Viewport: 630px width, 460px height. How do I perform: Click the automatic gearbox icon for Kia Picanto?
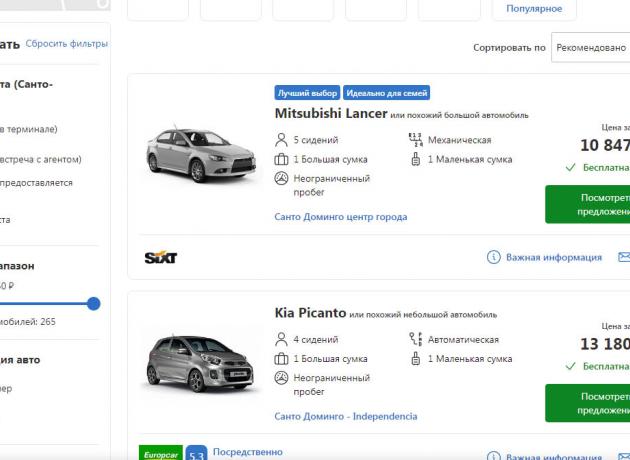click(x=415, y=339)
